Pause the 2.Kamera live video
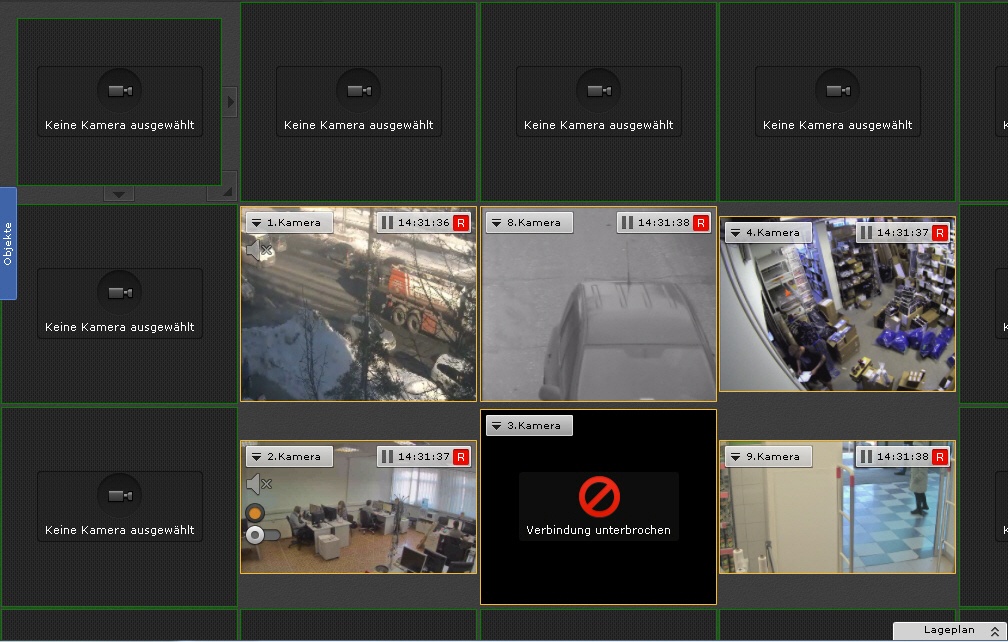The width and height of the screenshot is (1008, 642). pos(387,456)
